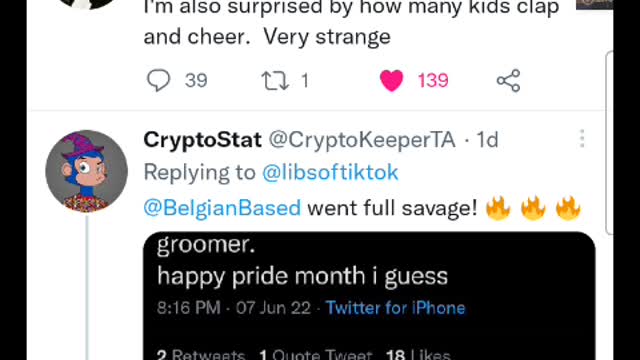This screenshot has width=640, height=360.
Task: Click the 139 likes count
Action: [x=433, y=80]
